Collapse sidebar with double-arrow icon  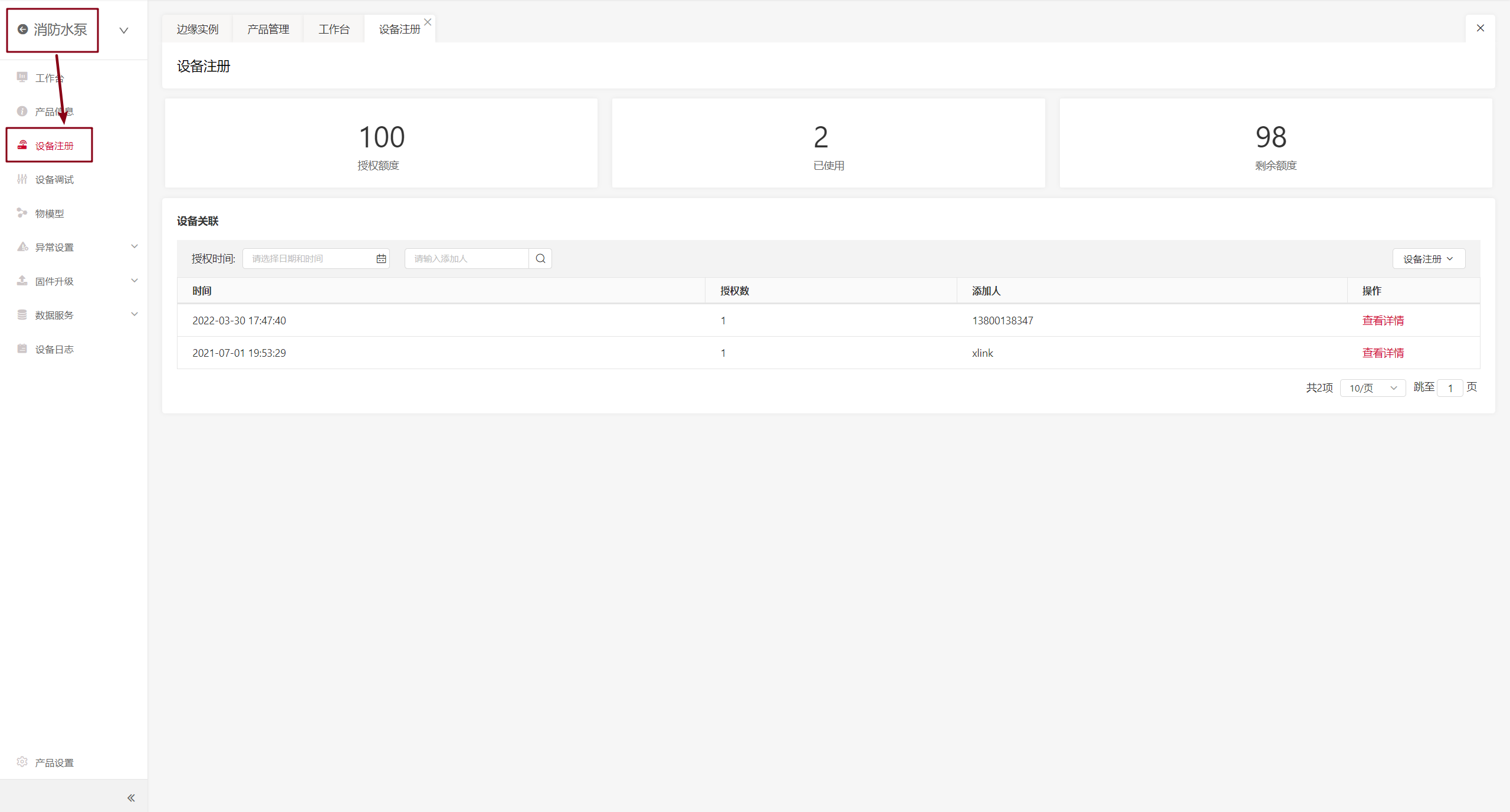(131, 798)
